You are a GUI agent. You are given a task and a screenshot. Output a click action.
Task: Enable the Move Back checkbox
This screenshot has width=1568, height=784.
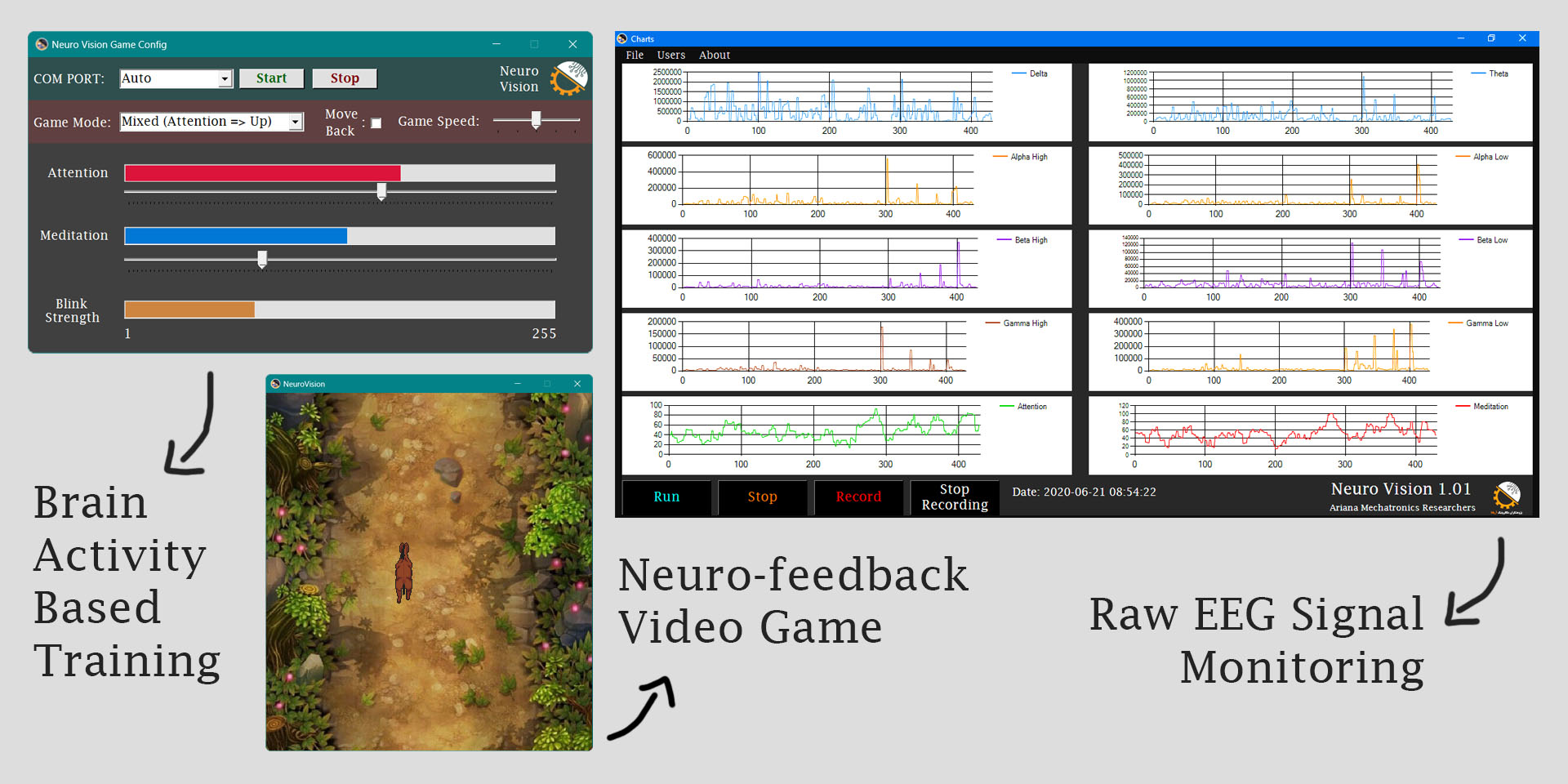(x=376, y=123)
